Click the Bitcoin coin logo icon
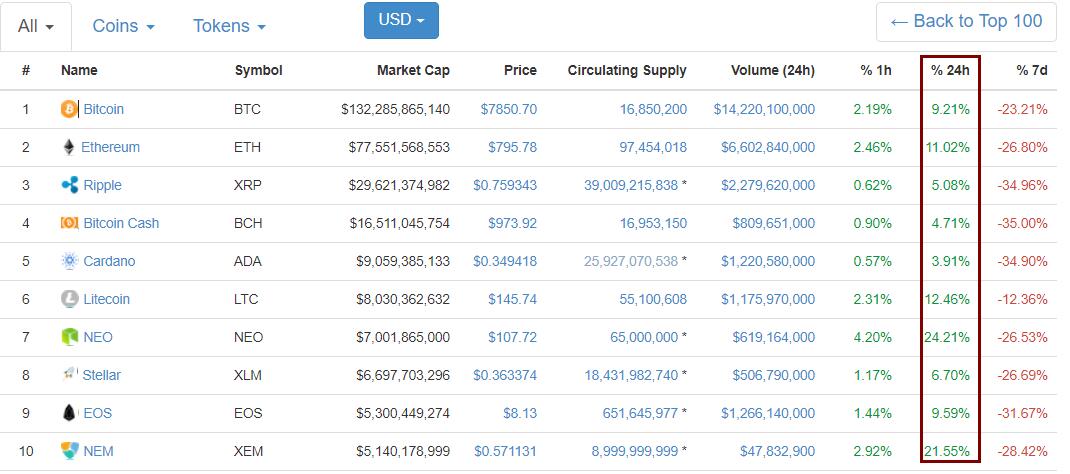 (69, 109)
